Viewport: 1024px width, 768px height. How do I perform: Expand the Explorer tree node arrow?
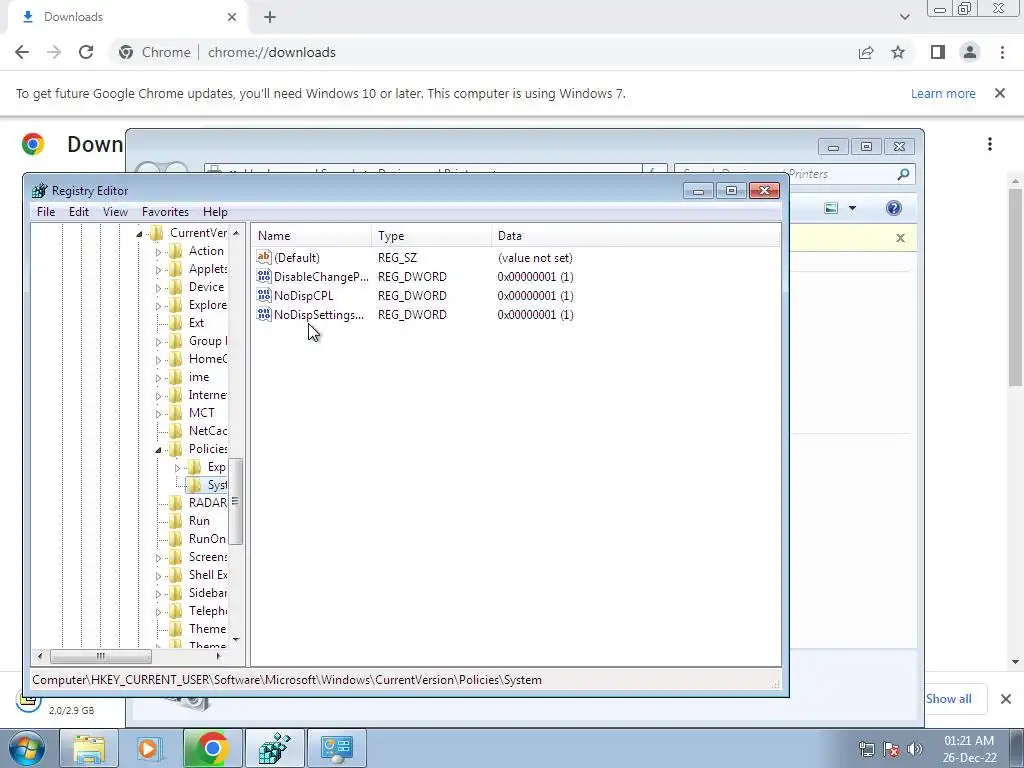[158, 306]
